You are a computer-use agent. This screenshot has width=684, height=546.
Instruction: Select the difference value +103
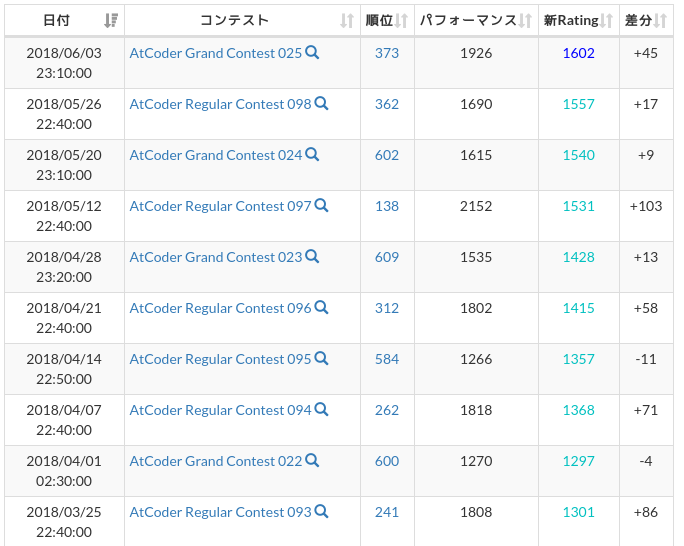646,206
